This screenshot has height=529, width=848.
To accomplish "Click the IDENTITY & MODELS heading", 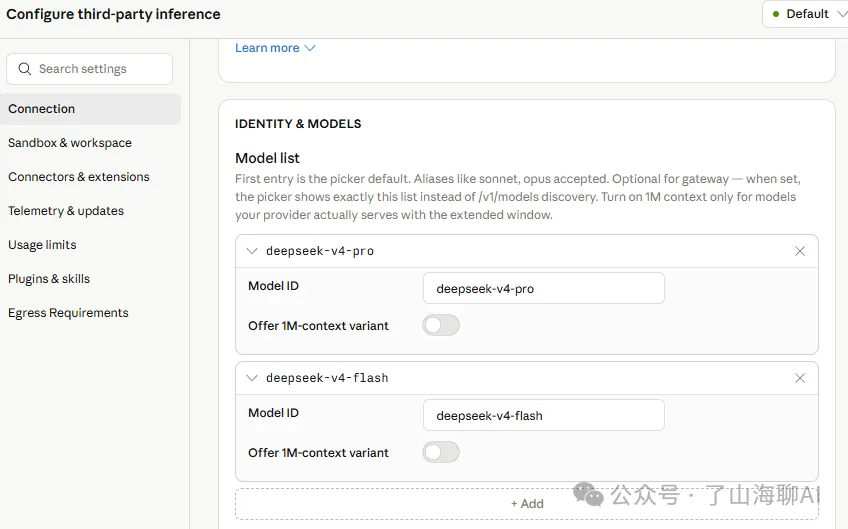I will click(x=298, y=124).
